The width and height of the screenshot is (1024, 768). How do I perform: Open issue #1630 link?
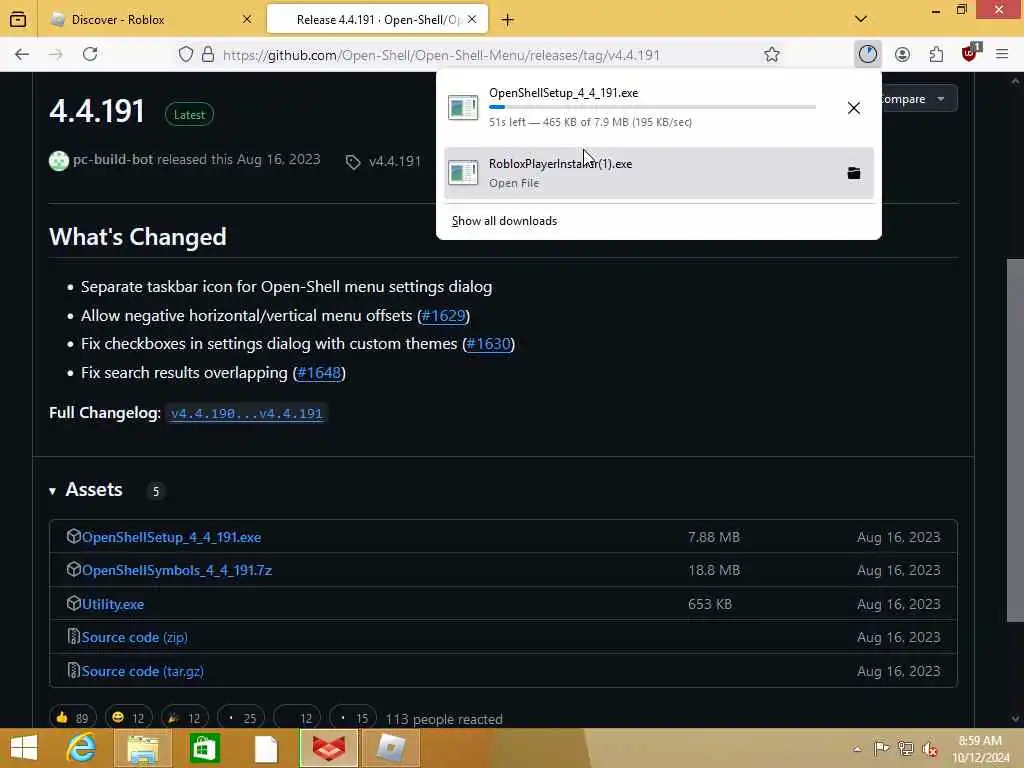click(x=488, y=344)
